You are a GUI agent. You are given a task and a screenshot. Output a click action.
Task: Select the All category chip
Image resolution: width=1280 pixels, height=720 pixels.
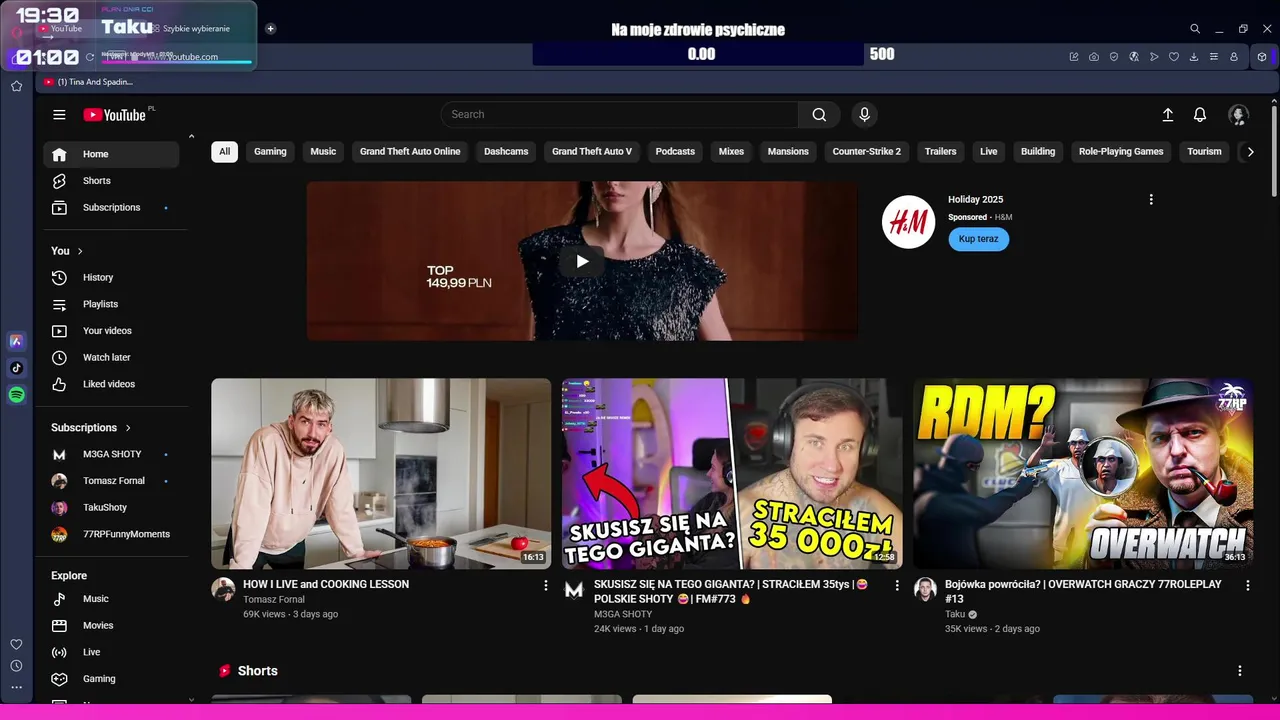pos(225,152)
